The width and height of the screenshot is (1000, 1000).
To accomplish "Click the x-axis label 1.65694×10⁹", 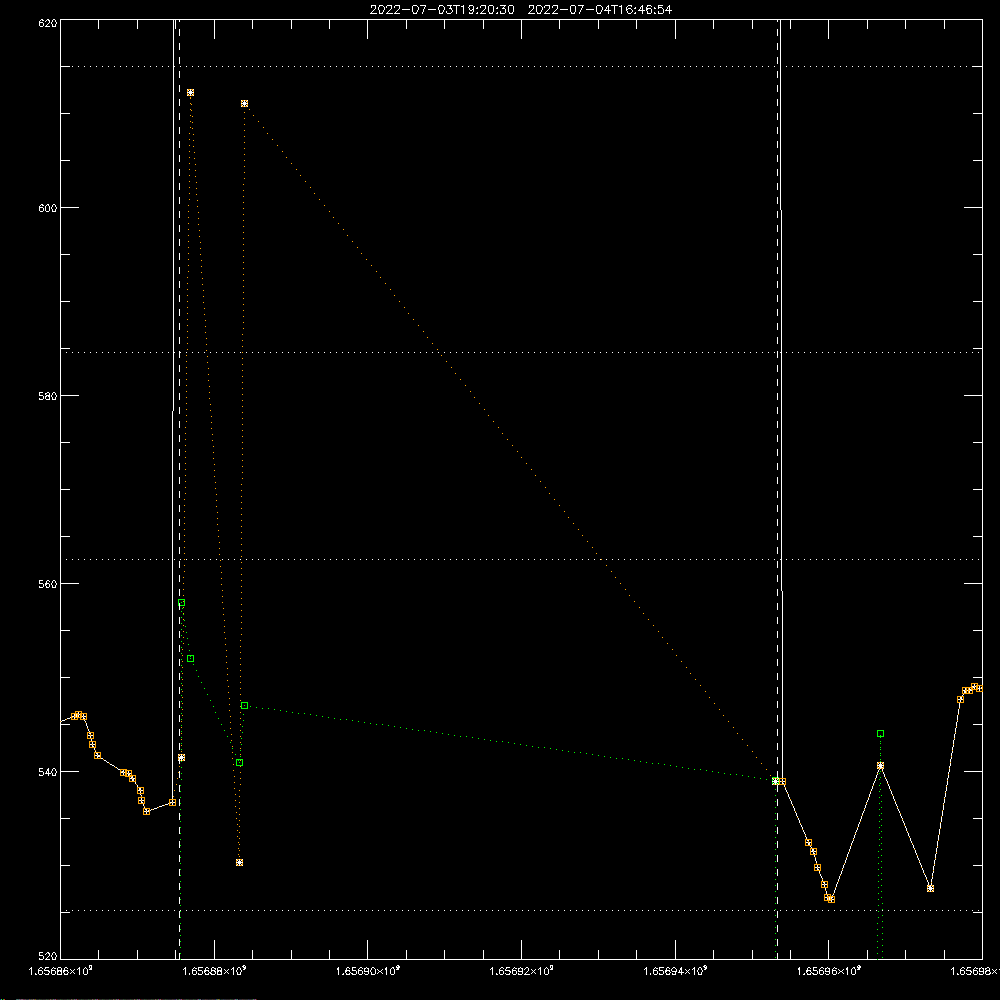I will 675,971.
